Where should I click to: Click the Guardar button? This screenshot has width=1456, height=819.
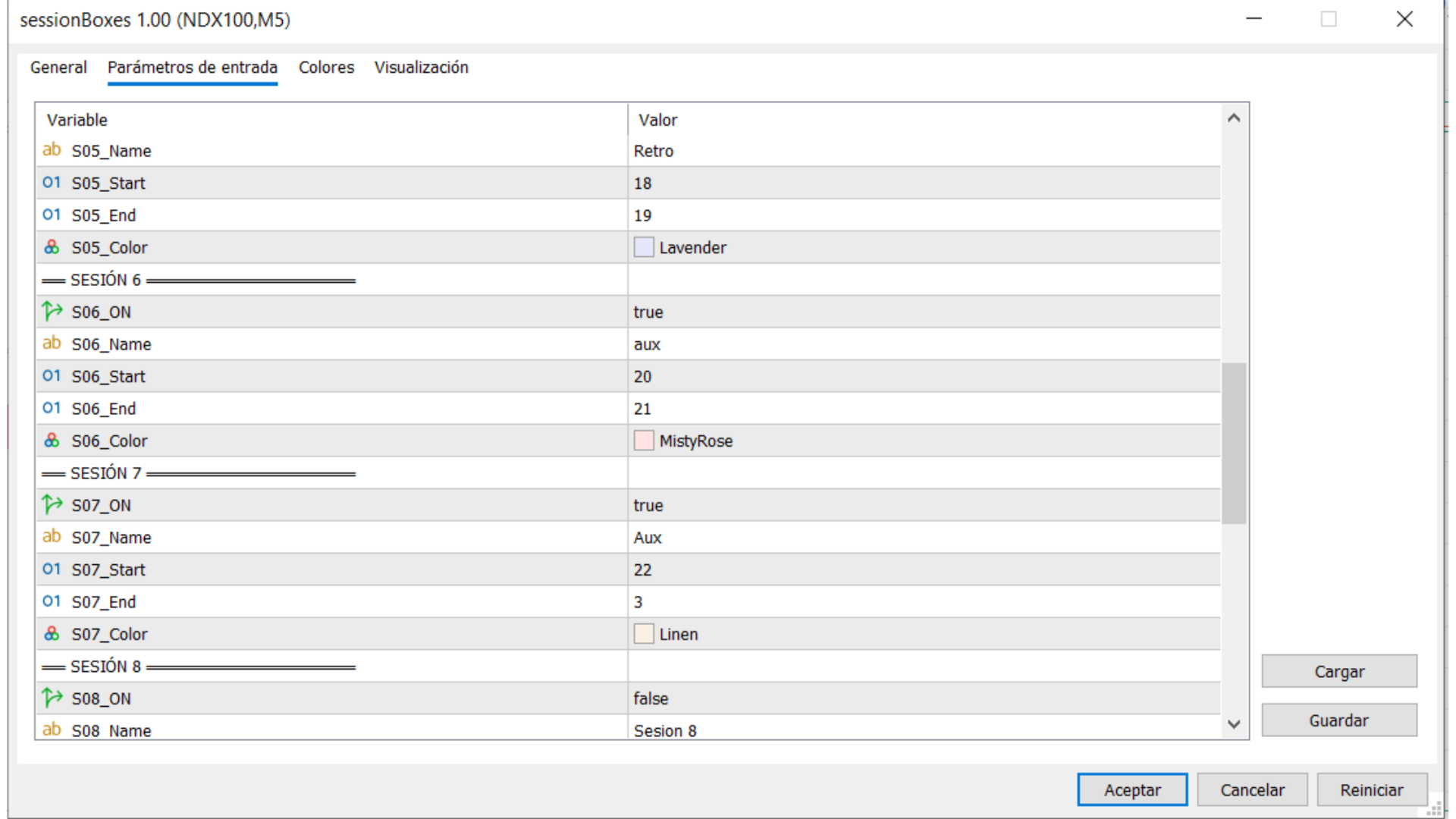coord(1338,720)
